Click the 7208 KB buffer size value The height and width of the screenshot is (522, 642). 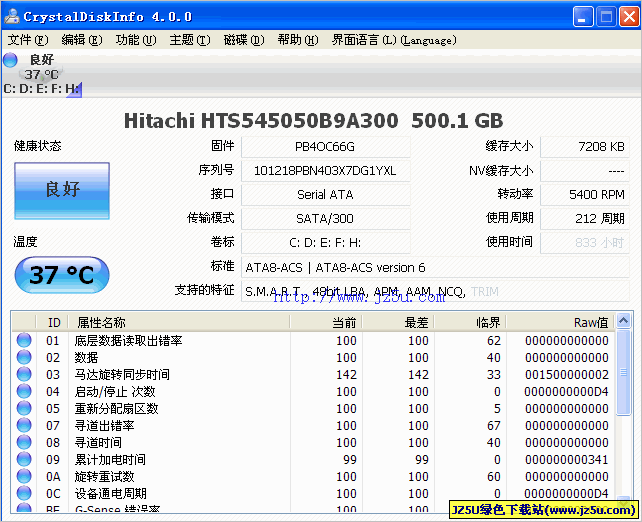585,147
